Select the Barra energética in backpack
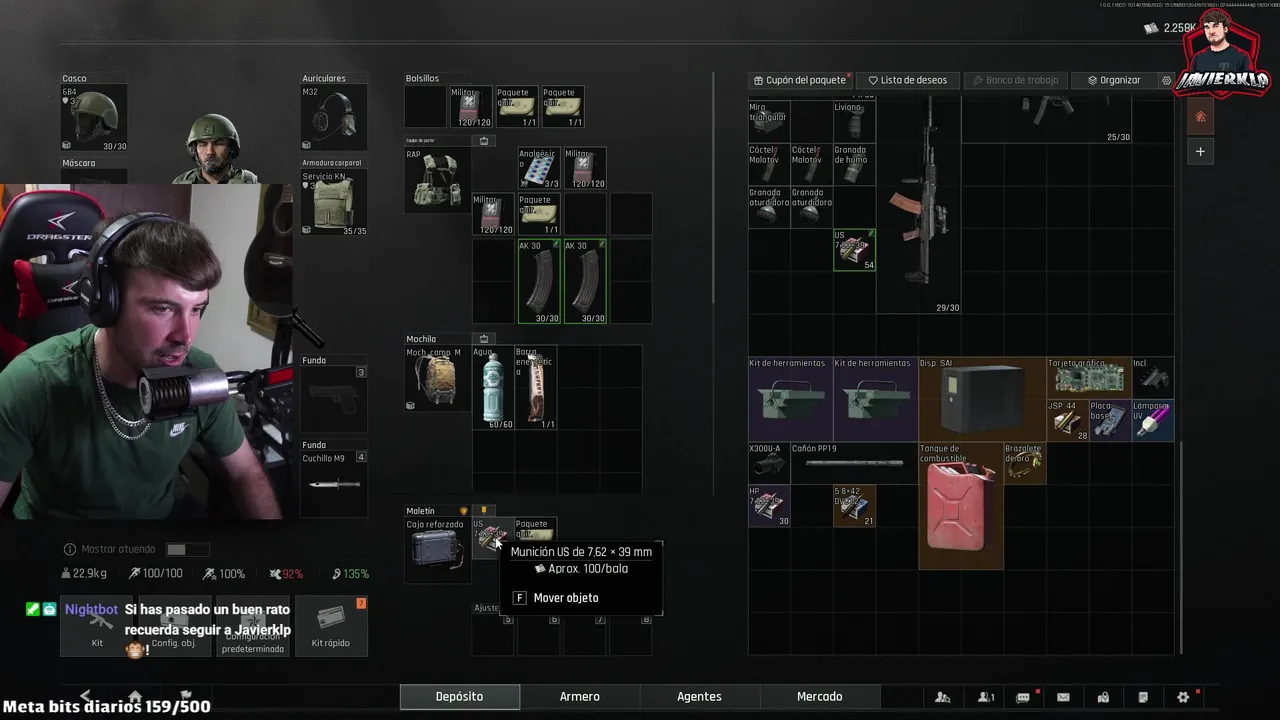 [535, 388]
